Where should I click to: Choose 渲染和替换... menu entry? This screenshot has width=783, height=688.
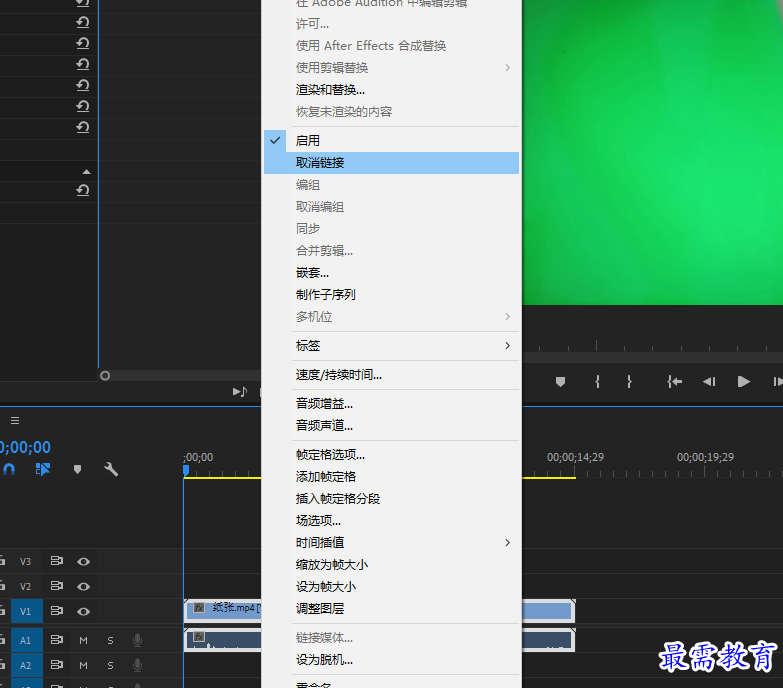click(391, 90)
